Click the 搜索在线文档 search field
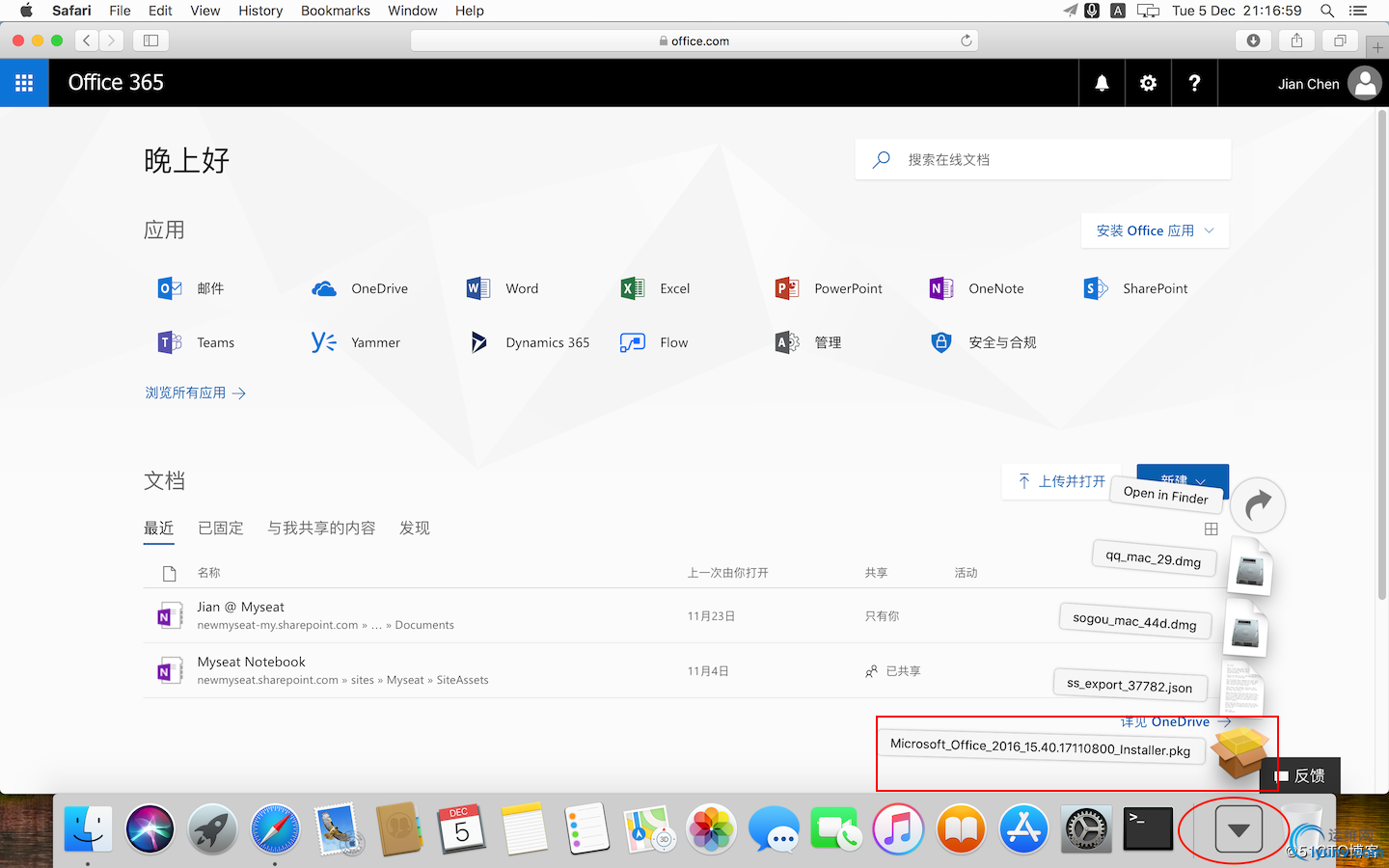This screenshot has height=868, width=1389. point(1043,160)
